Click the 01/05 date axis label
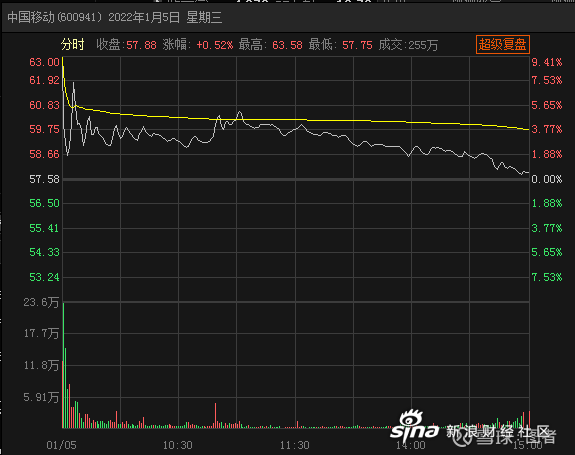Viewport: 575px width, 455px height. pyautogui.click(x=61, y=445)
